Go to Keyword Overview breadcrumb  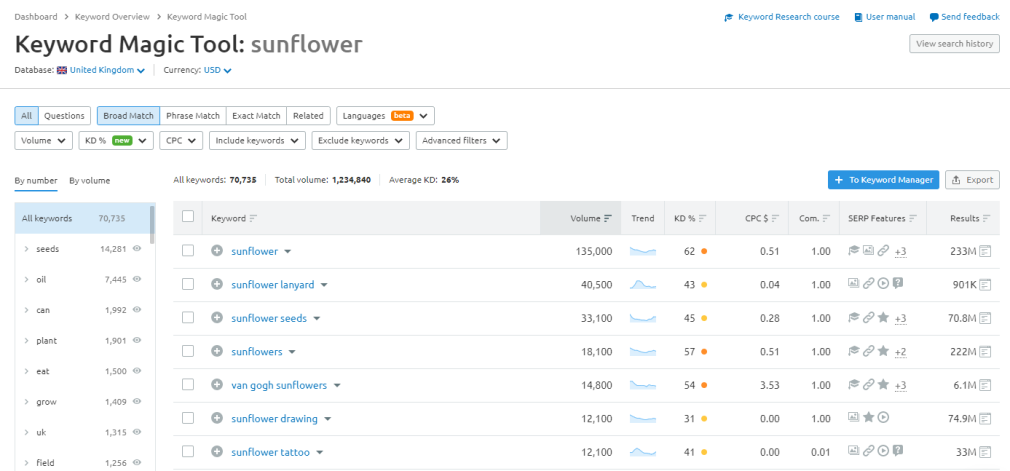pos(112,17)
